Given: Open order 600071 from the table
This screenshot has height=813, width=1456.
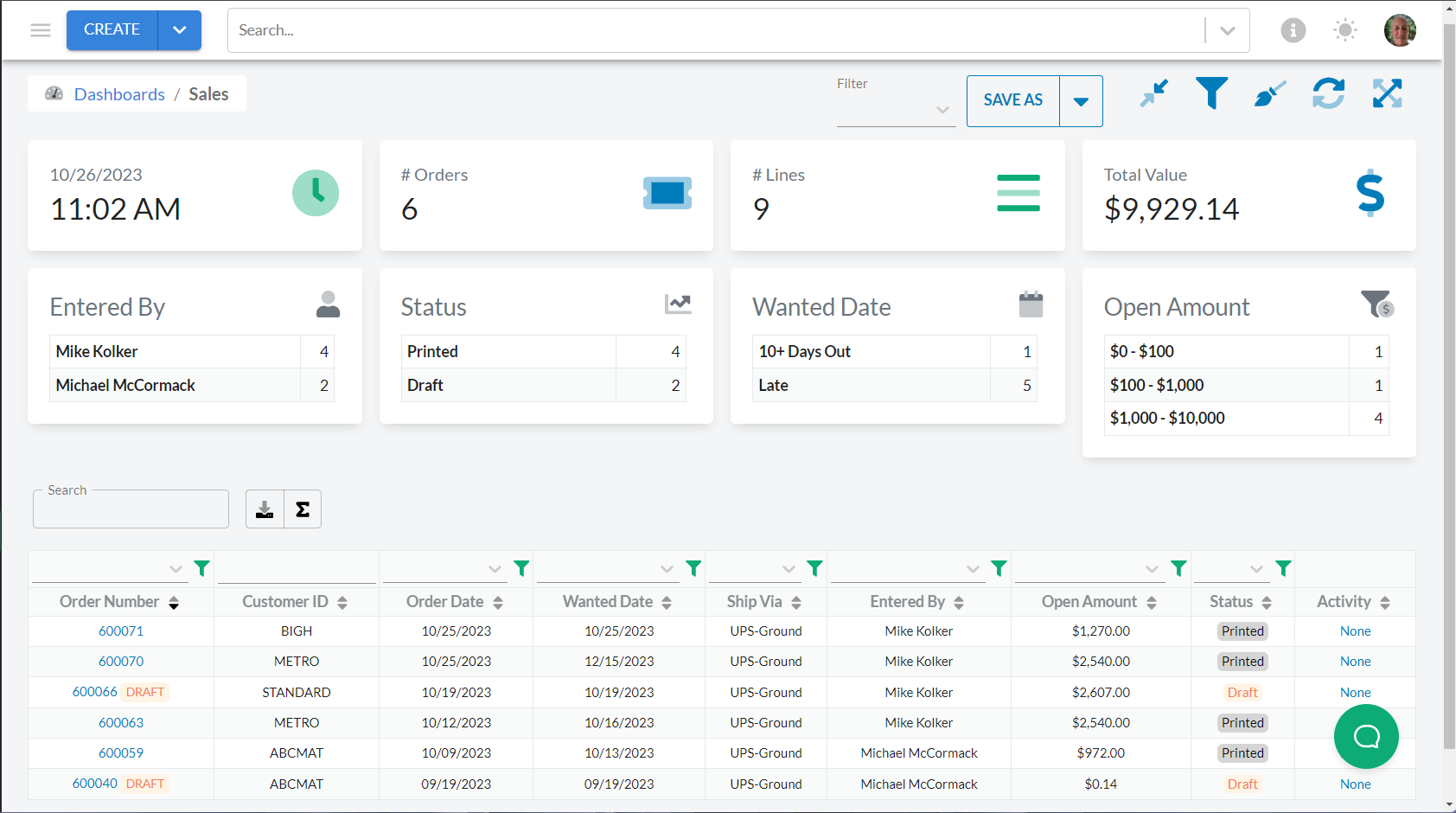Looking at the screenshot, I should coord(120,631).
